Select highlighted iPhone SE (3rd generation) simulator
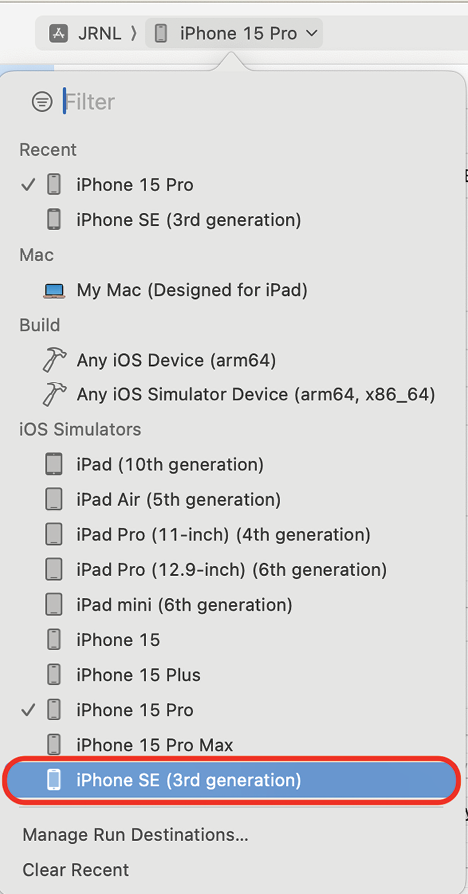Viewport: 468px width, 894px height. click(231, 780)
